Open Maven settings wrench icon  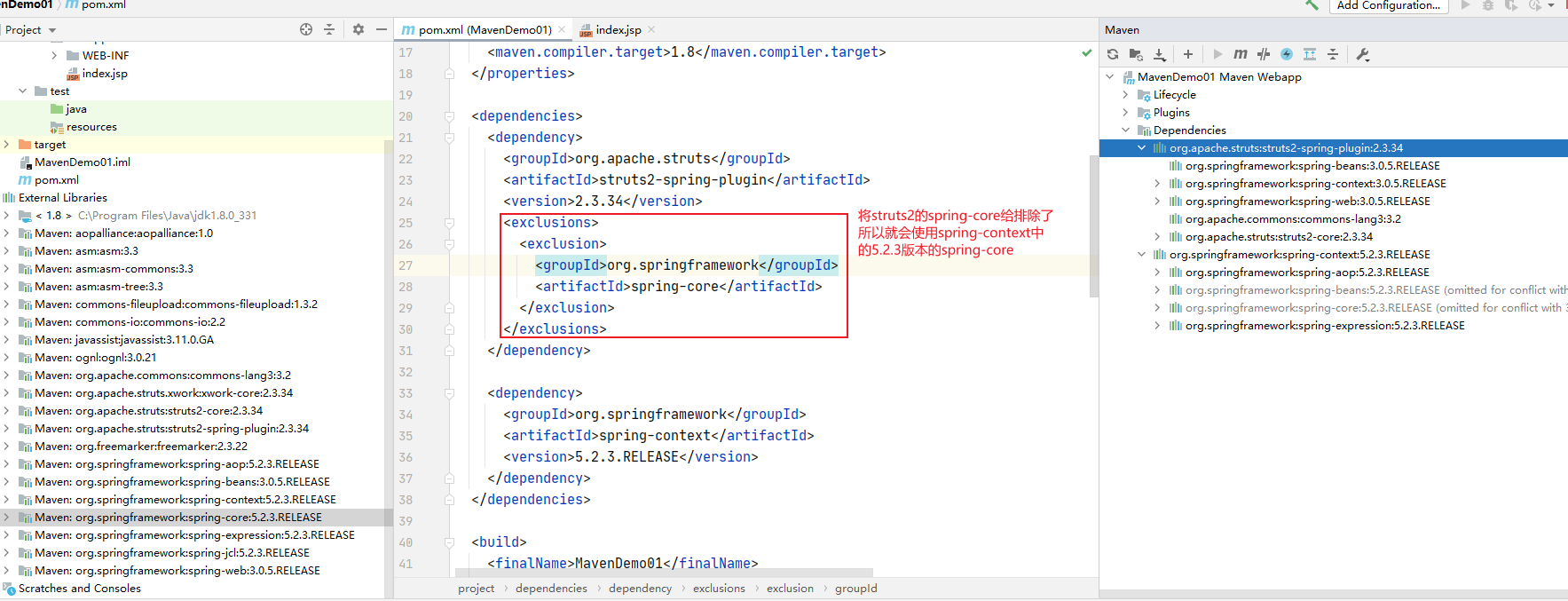tap(1363, 54)
